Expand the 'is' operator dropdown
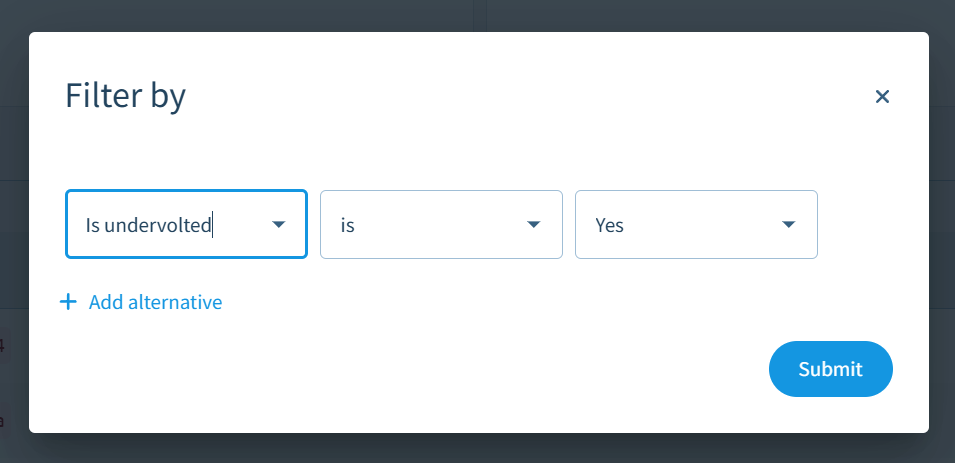The width and height of the screenshot is (955, 463). pos(441,225)
